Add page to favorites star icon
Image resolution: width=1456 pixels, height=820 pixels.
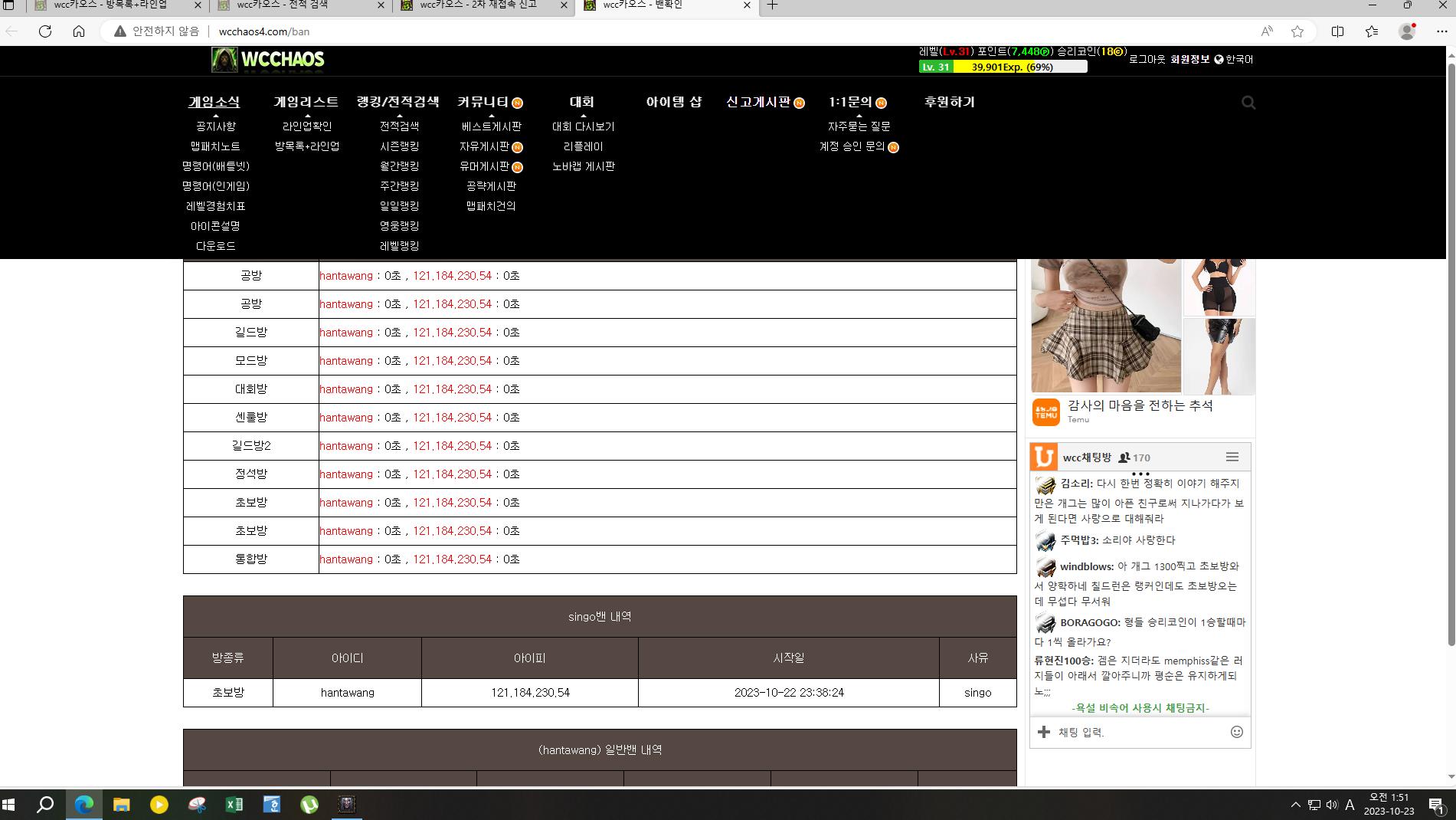(1297, 31)
